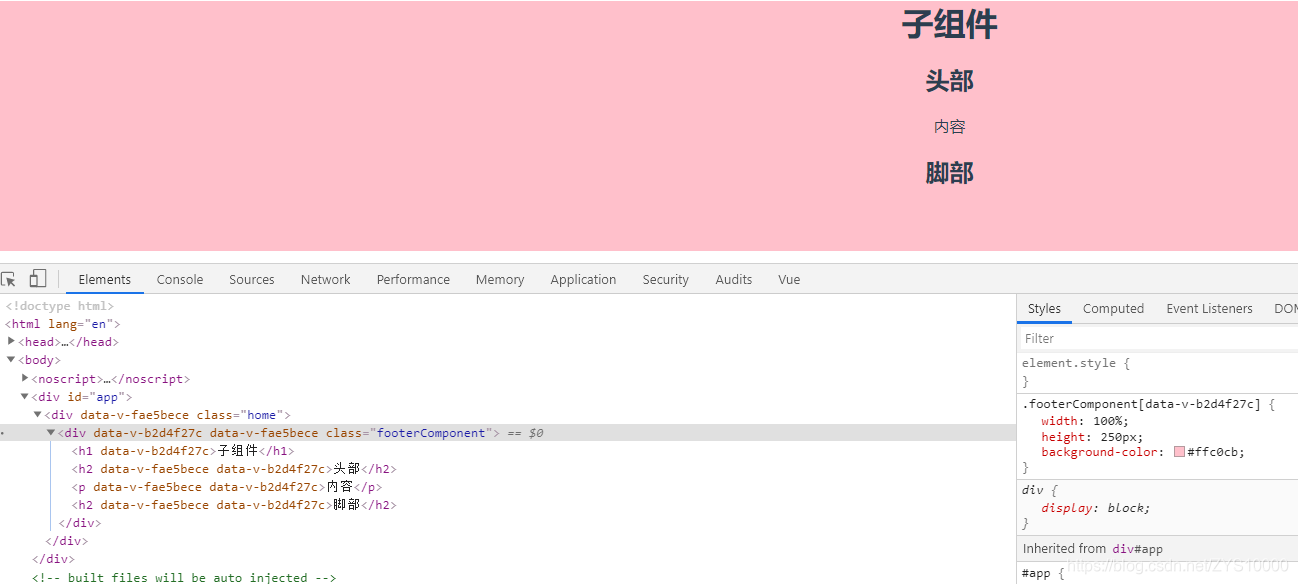Viewport: 1298px width, 584px height.
Task: Open the Sources tab
Action: click(252, 280)
